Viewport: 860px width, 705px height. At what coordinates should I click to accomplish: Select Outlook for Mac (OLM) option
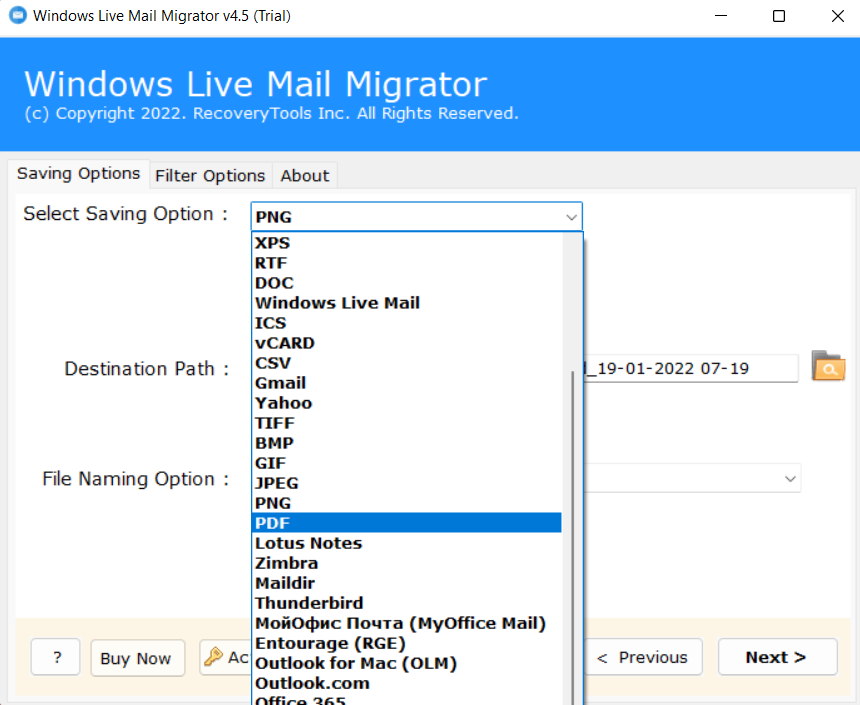click(x=407, y=663)
